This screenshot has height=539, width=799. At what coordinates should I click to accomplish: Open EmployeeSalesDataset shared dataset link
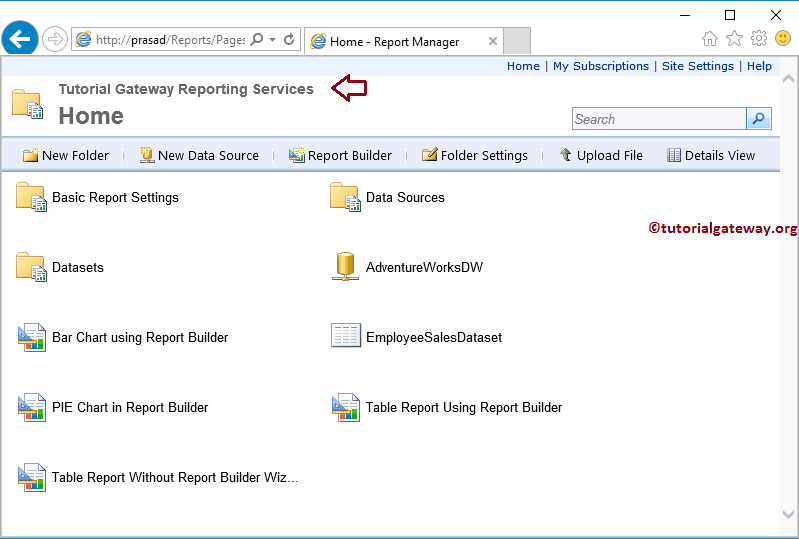[434, 338]
